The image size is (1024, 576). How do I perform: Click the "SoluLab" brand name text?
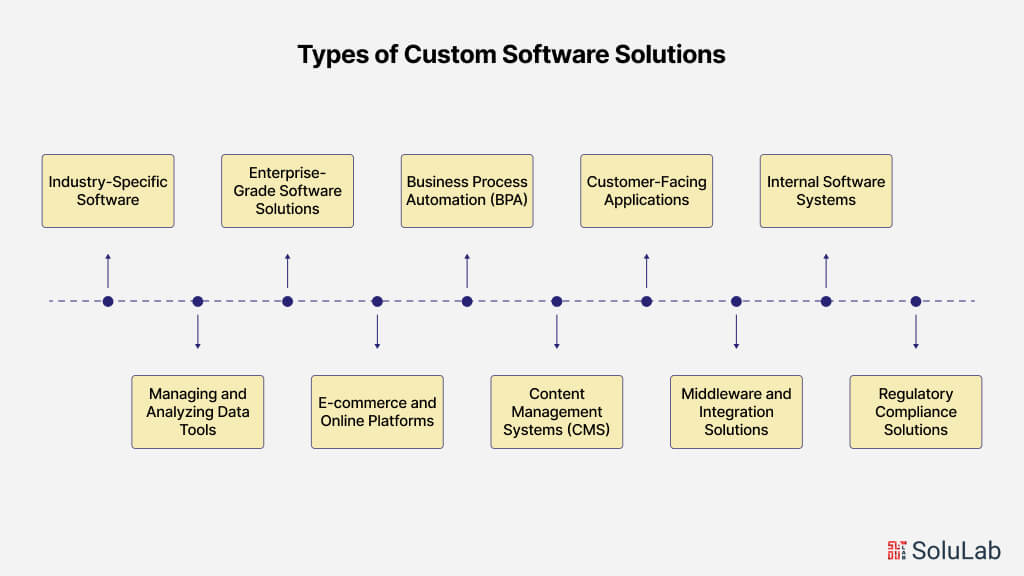click(956, 551)
